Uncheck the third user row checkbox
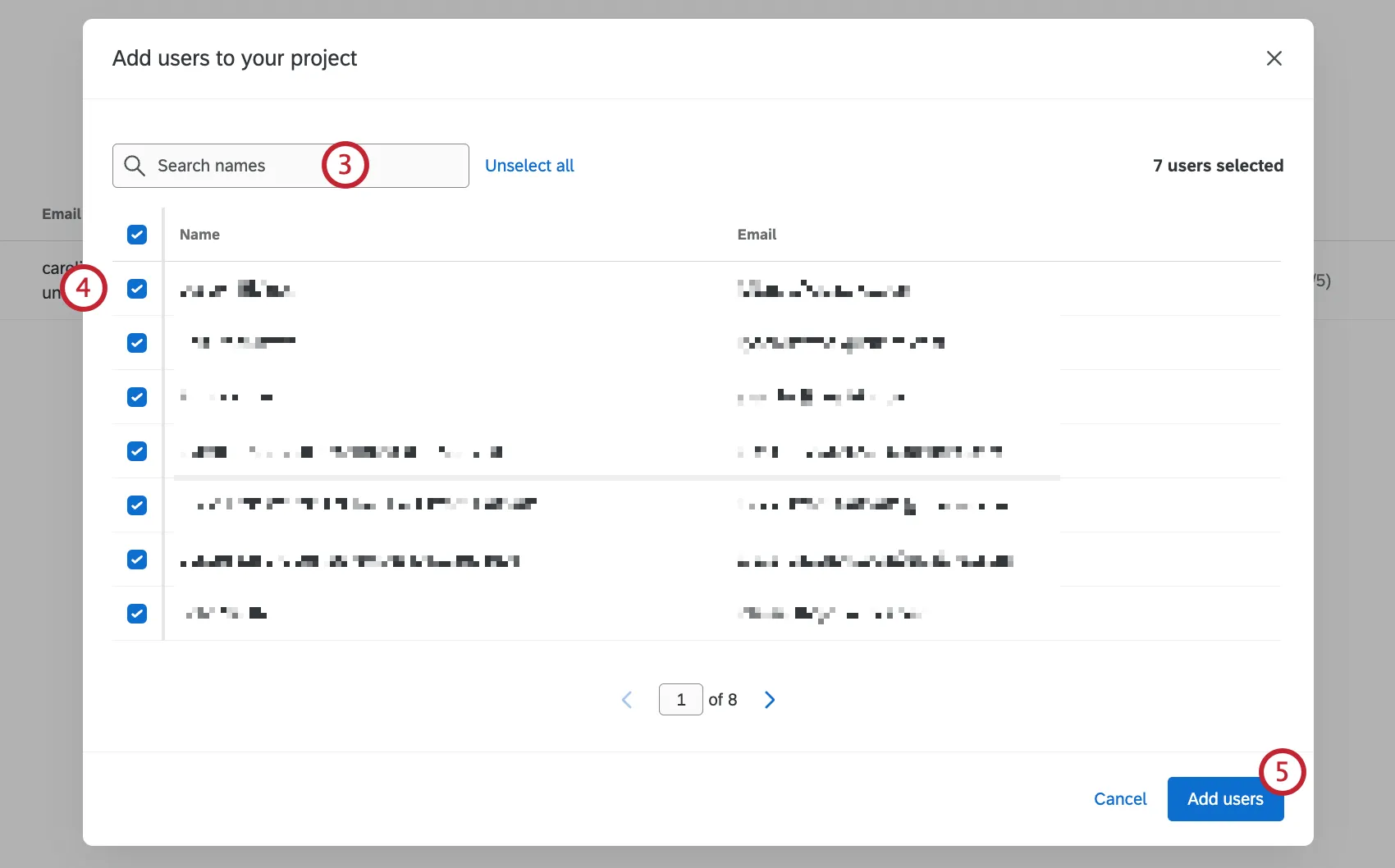 [136, 396]
